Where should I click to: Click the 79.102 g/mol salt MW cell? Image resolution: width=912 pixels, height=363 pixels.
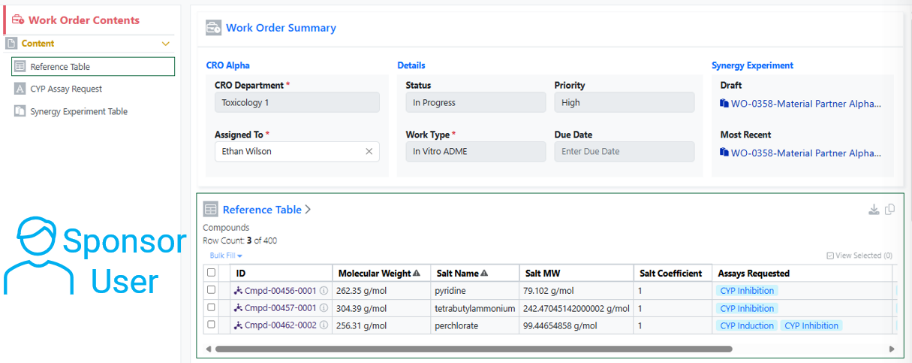tap(576, 291)
